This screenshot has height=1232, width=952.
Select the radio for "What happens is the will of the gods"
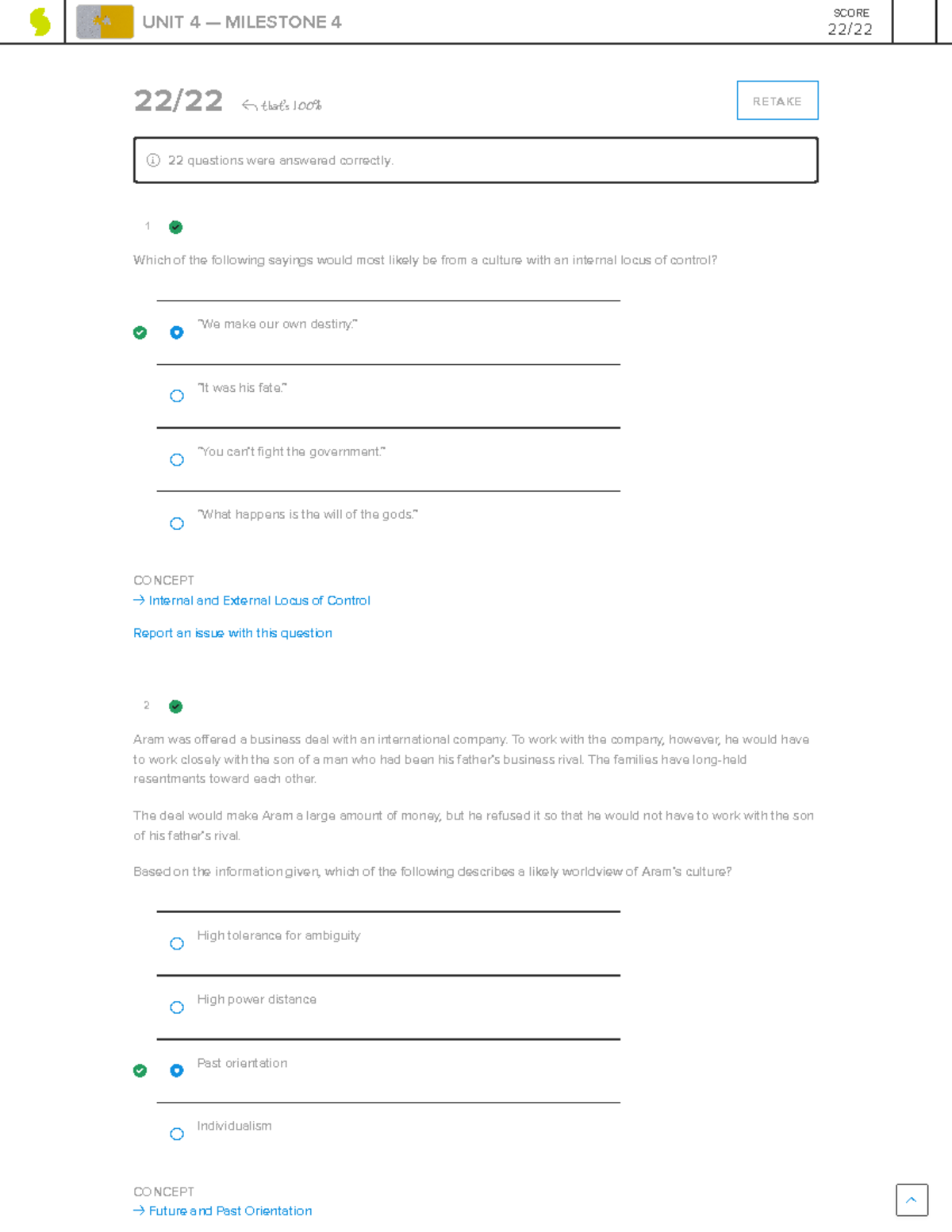pos(177,523)
